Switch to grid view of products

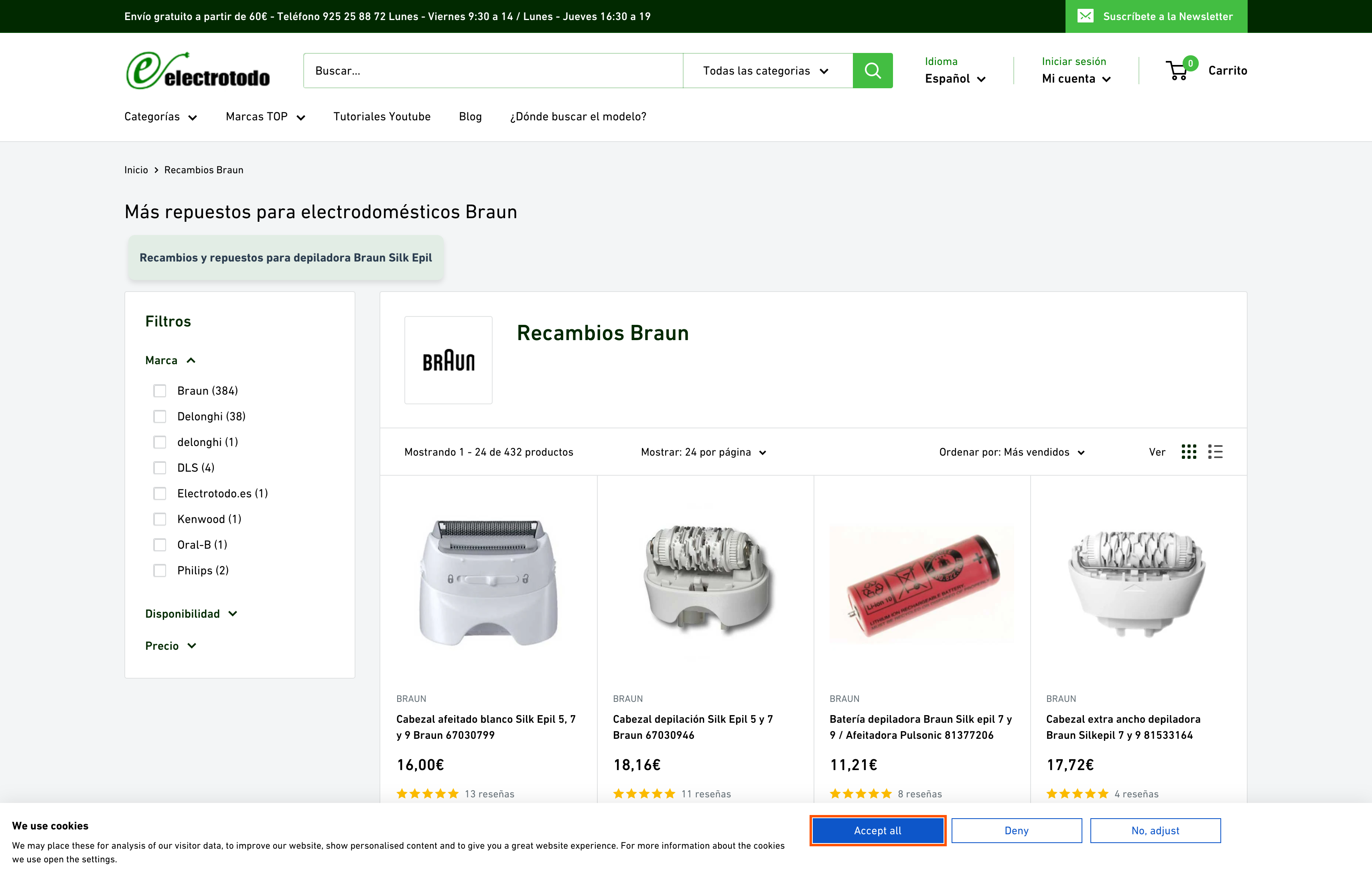(x=1189, y=452)
